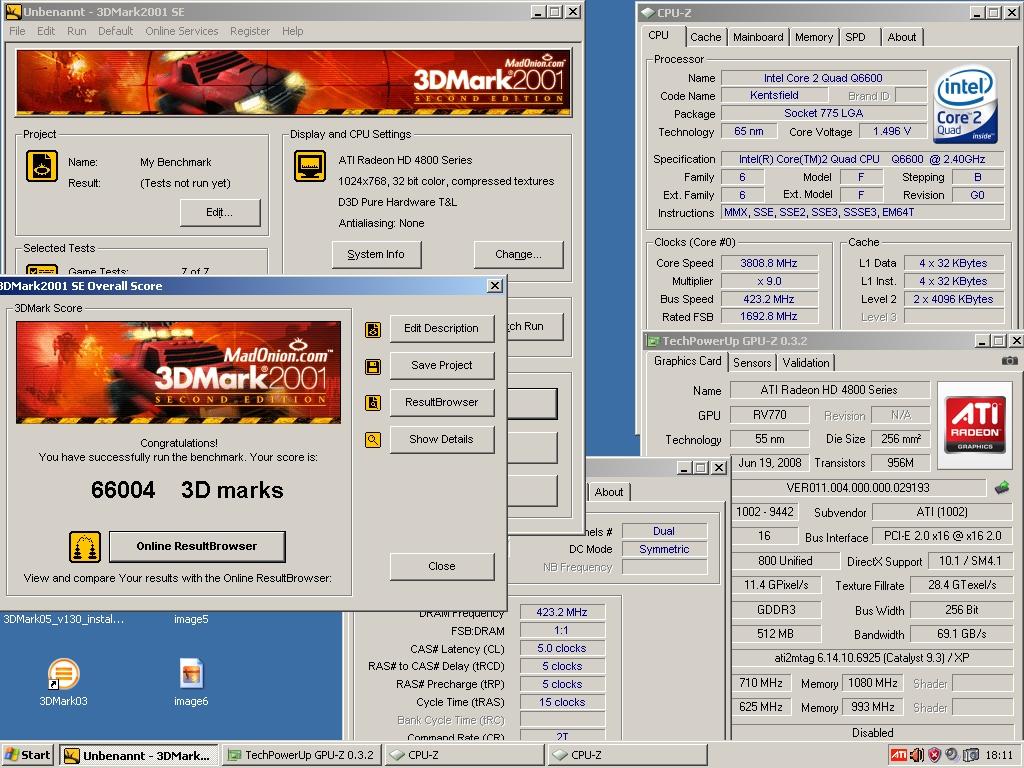Screen dimensions: 1024x768
Task: Click the 3DMark2001 SE title bar icon
Action: (x=13, y=12)
